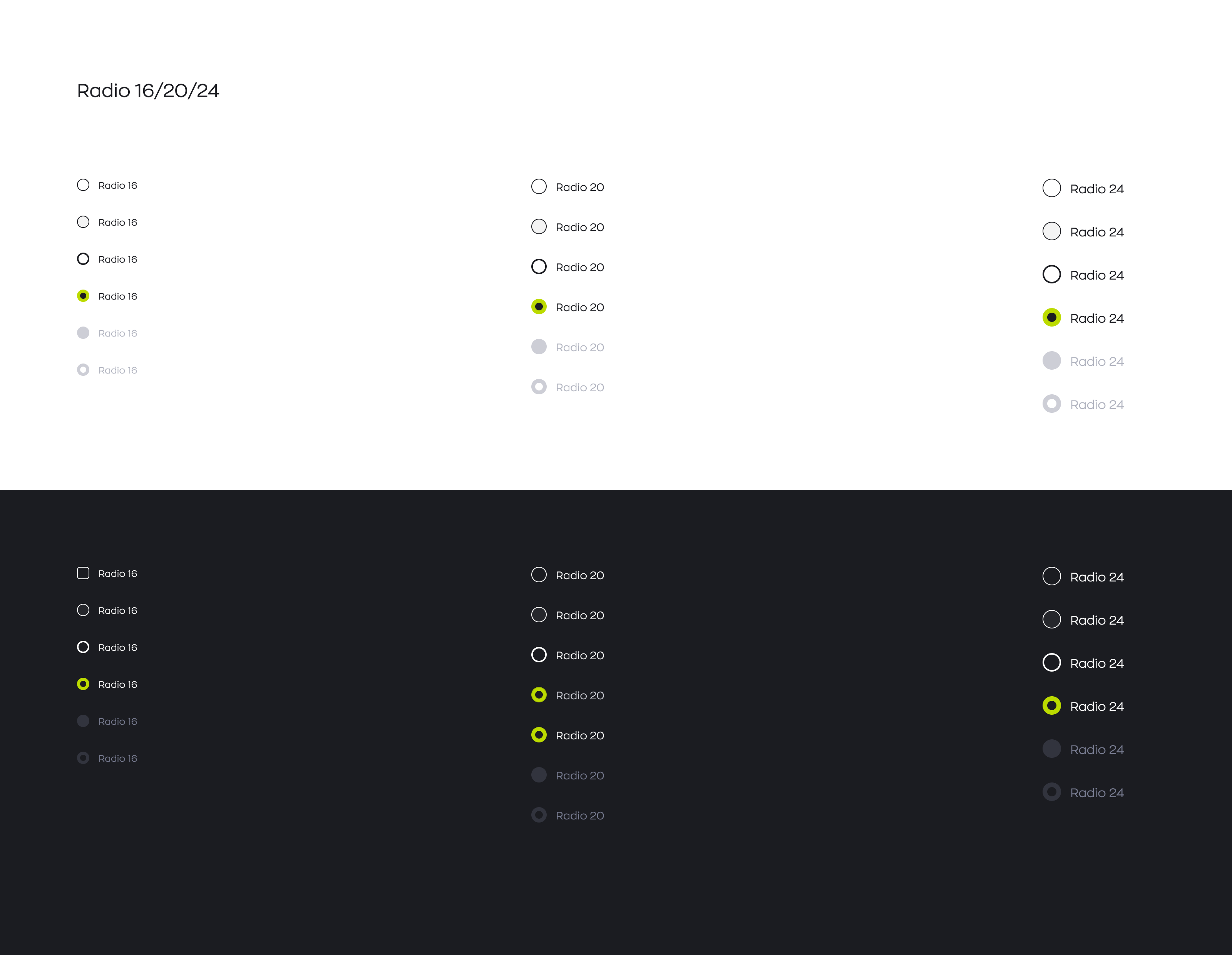This screenshot has width=1232, height=955.
Task: Click green selected Radio 20 on white background
Action: tap(539, 307)
